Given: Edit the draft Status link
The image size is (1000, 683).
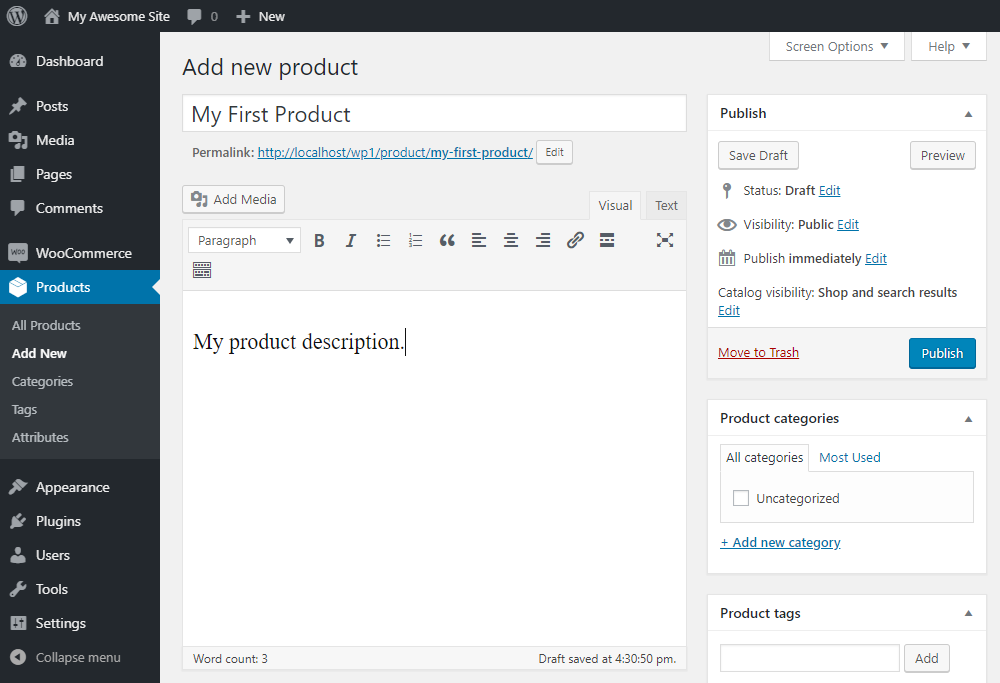Looking at the screenshot, I should click(x=829, y=191).
